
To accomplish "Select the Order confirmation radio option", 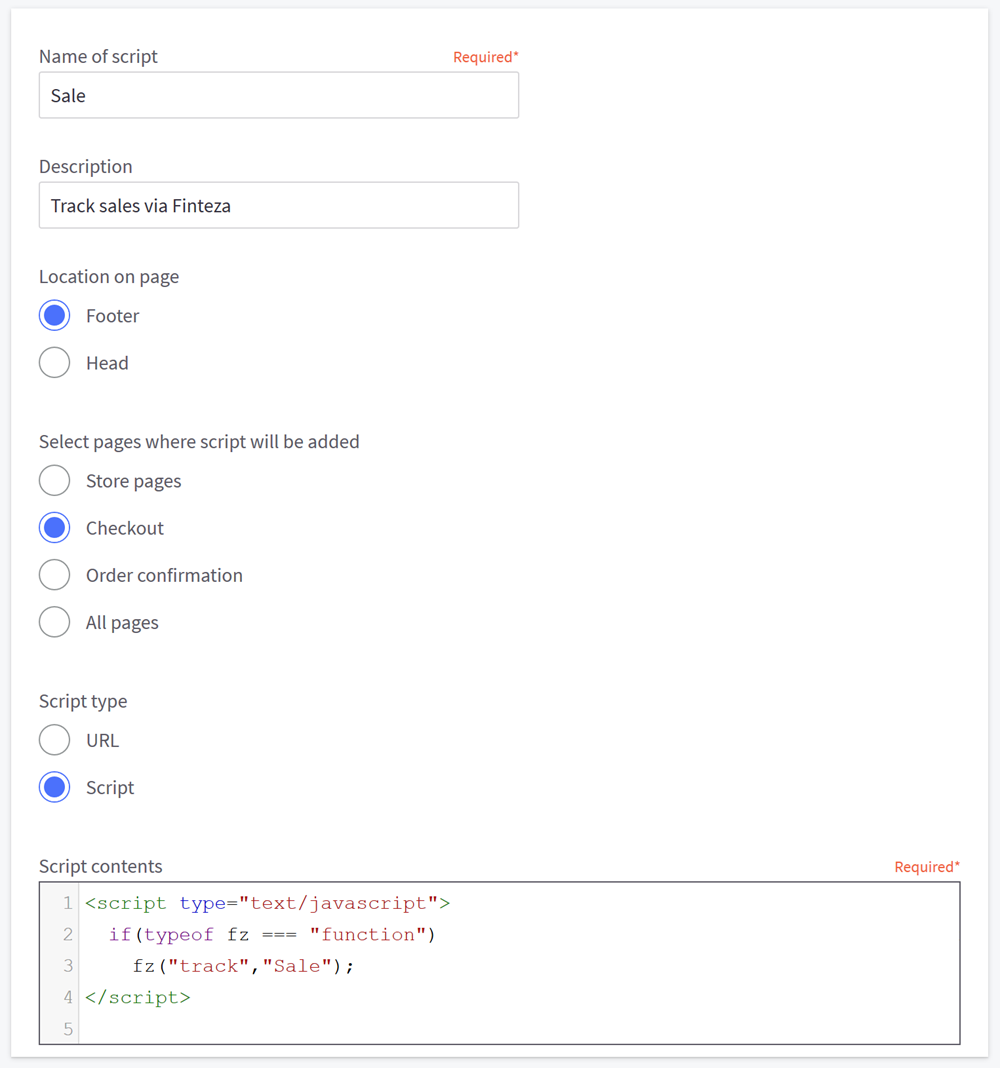I will pos(55,575).
